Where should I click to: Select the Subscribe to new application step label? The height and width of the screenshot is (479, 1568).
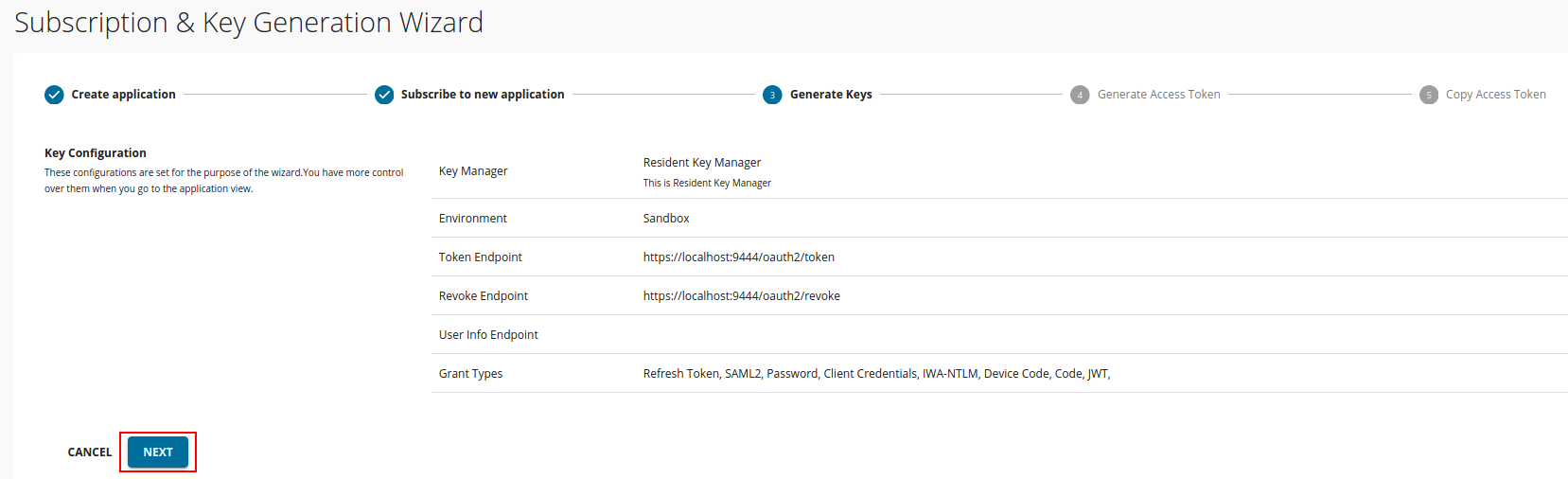(x=483, y=95)
